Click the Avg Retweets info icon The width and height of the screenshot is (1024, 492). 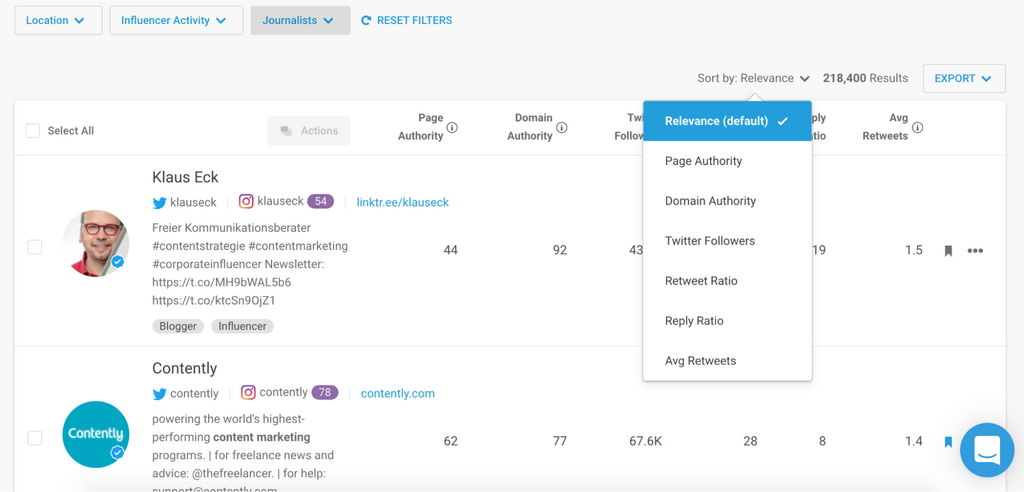tap(918, 128)
